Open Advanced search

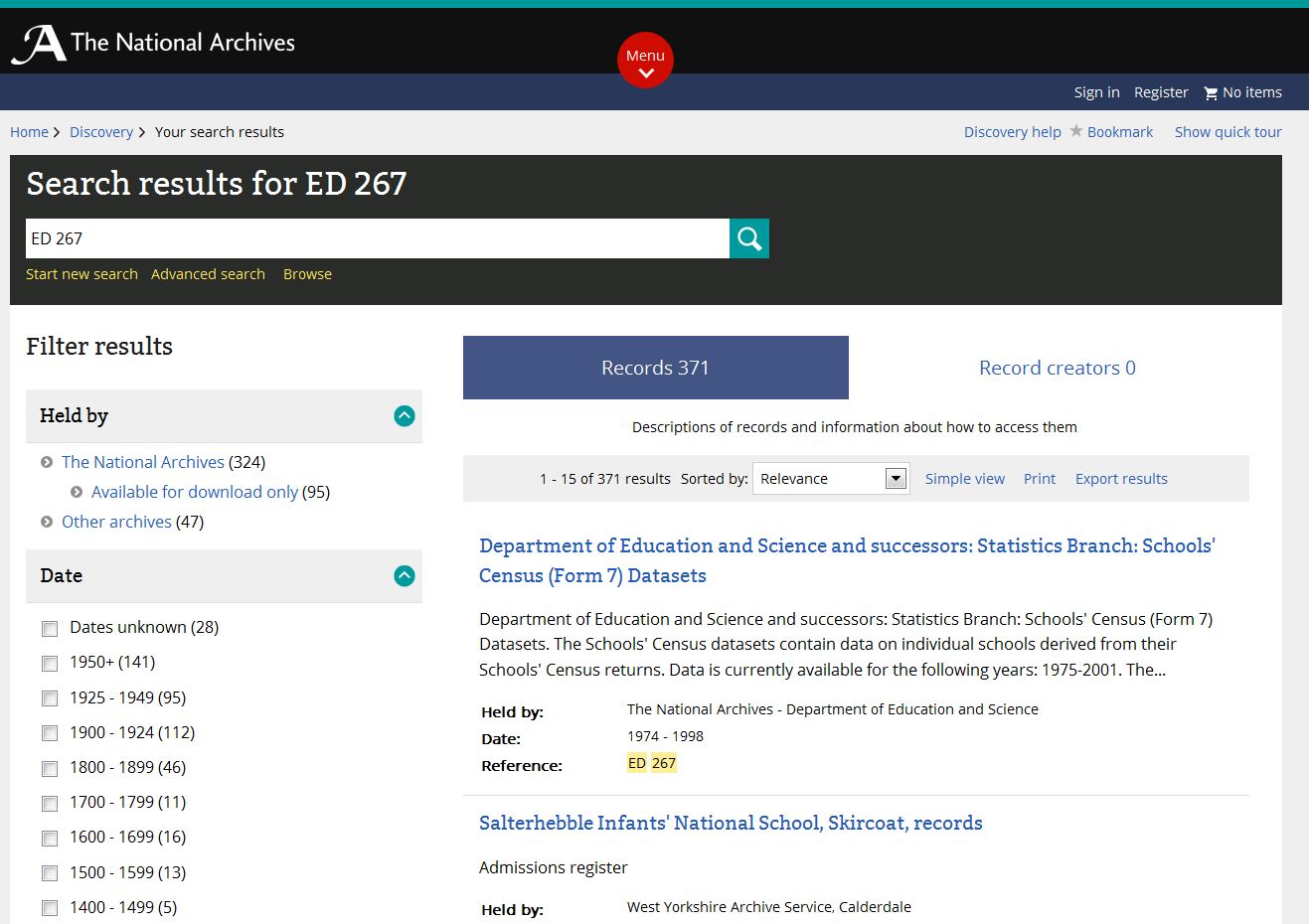[x=208, y=274]
